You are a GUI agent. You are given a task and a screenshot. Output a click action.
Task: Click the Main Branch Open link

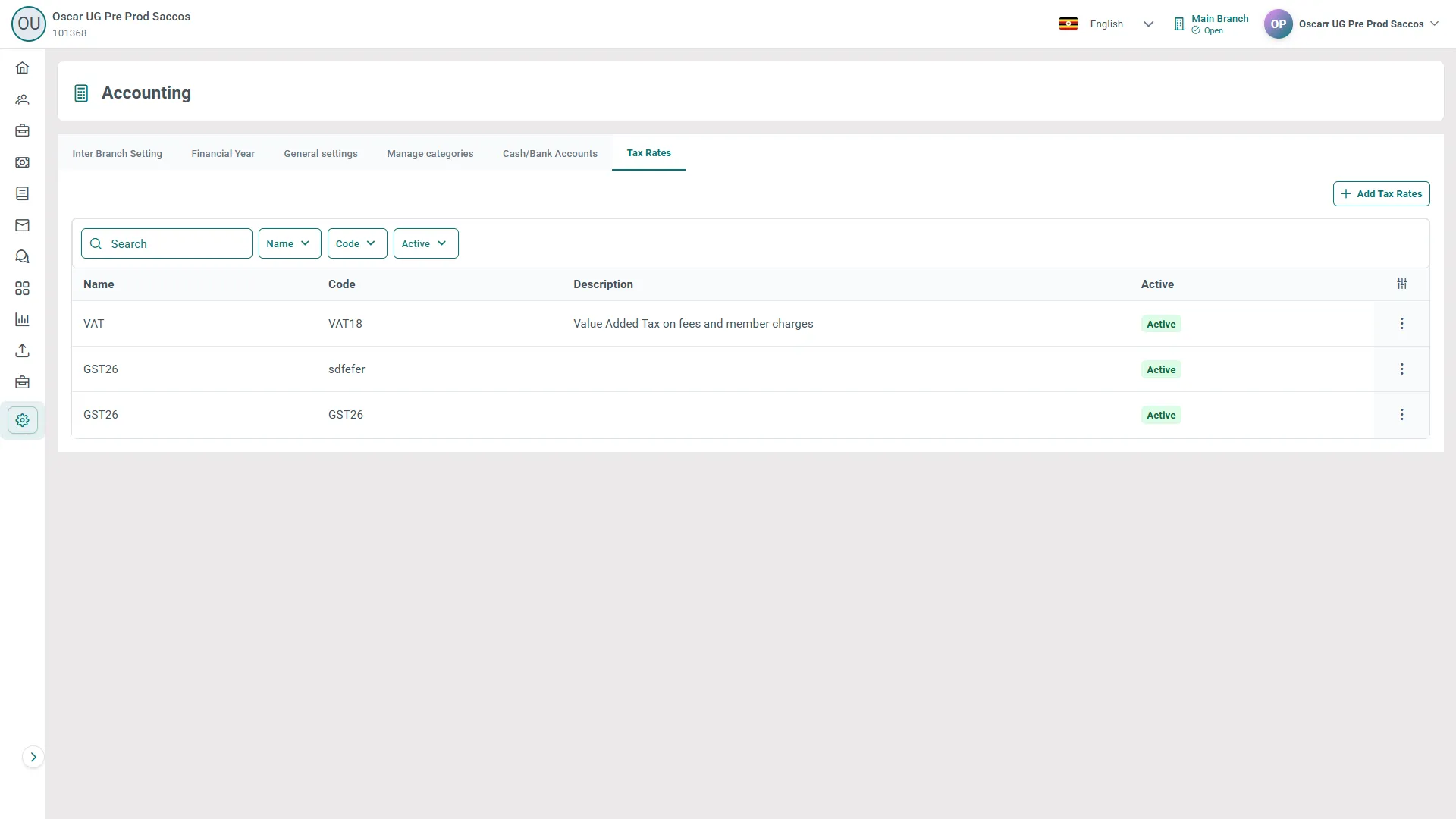tap(1211, 24)
